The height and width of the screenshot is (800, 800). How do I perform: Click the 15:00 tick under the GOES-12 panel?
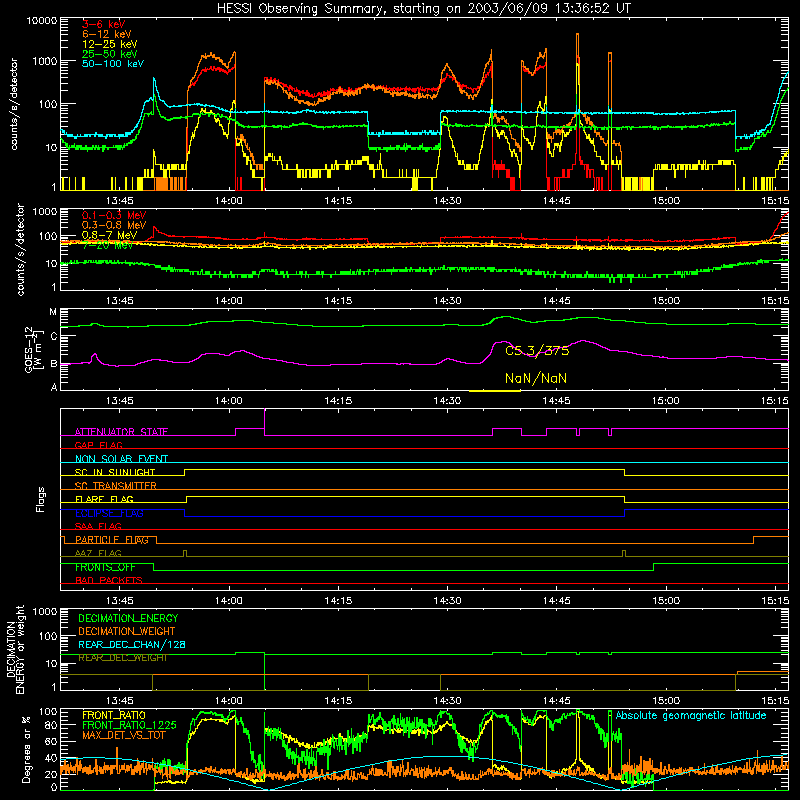666,401
